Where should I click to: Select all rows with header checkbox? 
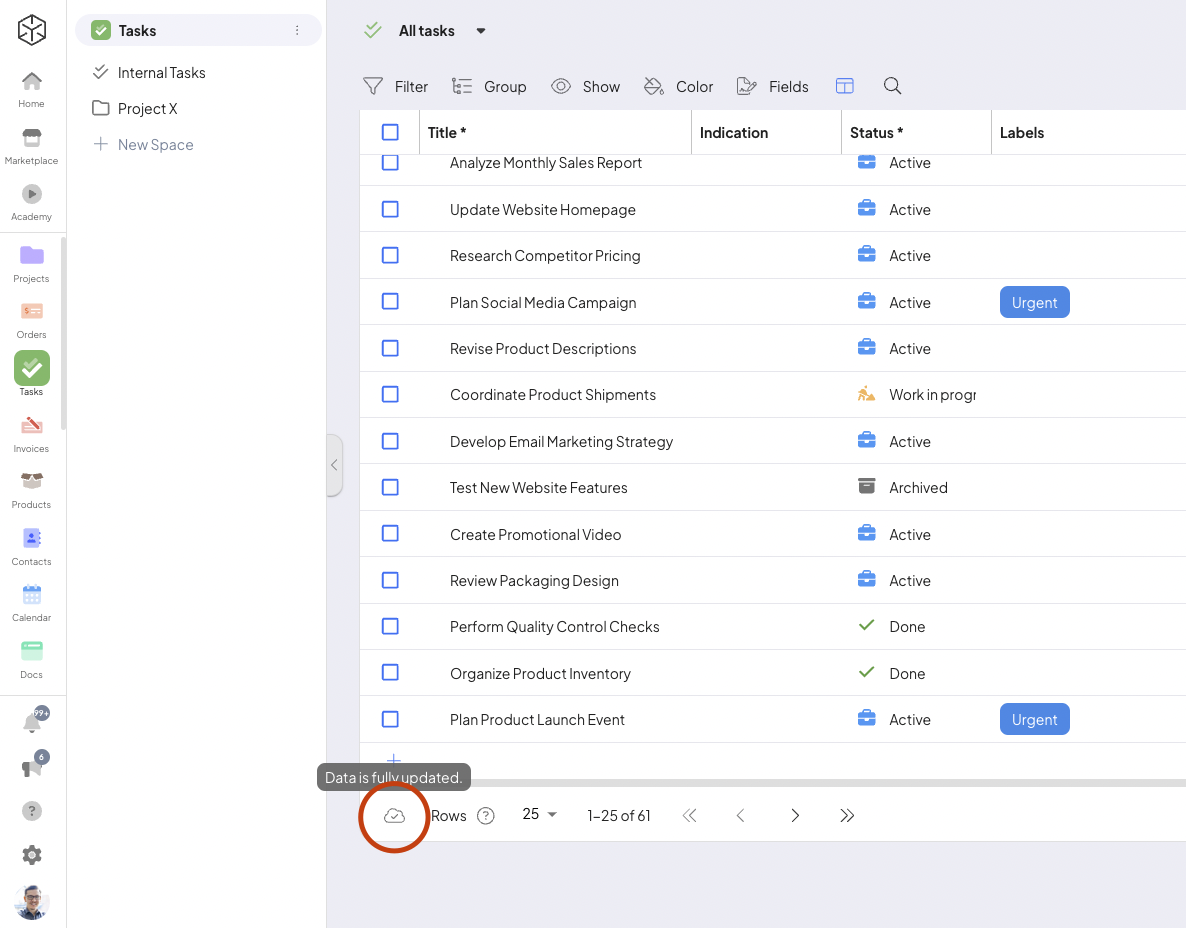pyautogui.click(x=390, y=132)
